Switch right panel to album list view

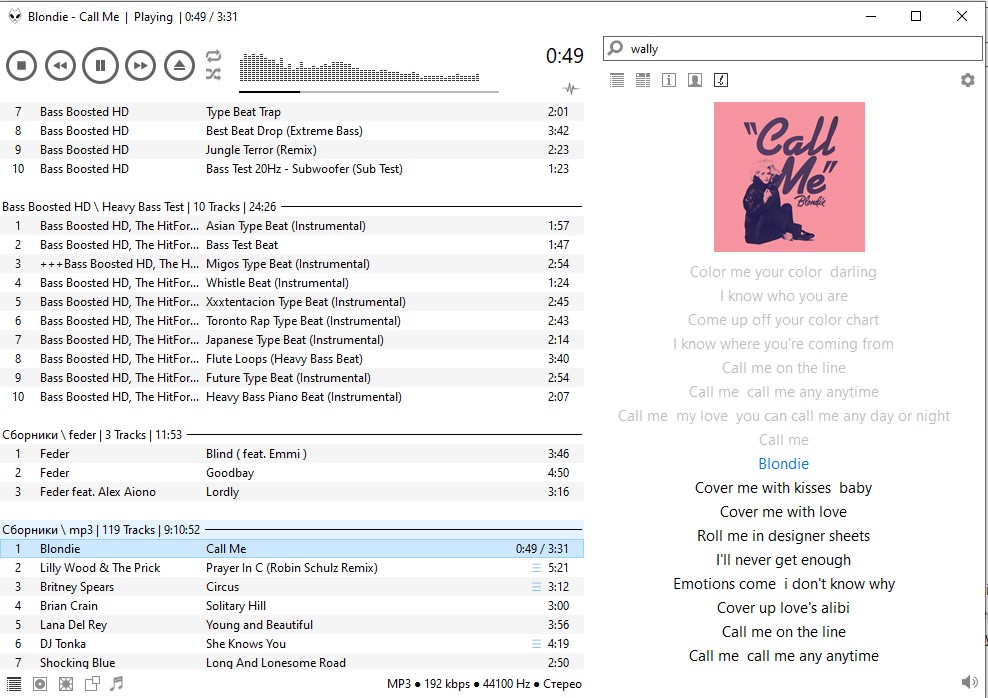(643, 80)
